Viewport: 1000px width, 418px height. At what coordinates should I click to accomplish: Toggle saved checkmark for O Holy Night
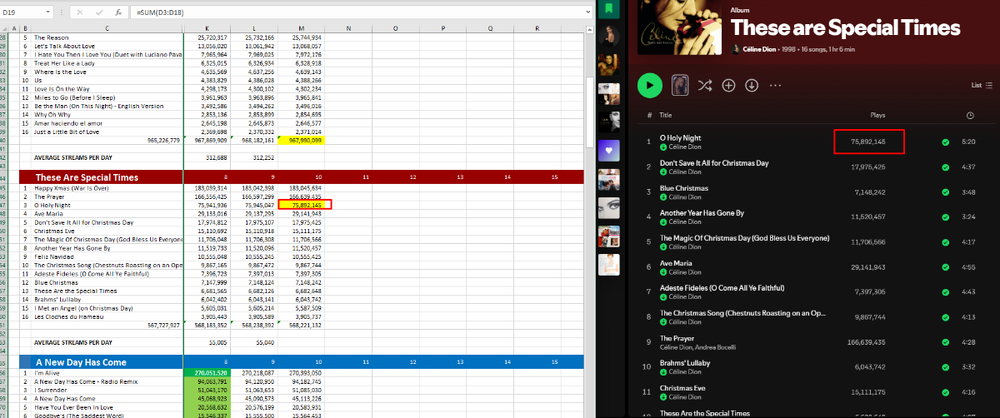[x=945, y=142]
